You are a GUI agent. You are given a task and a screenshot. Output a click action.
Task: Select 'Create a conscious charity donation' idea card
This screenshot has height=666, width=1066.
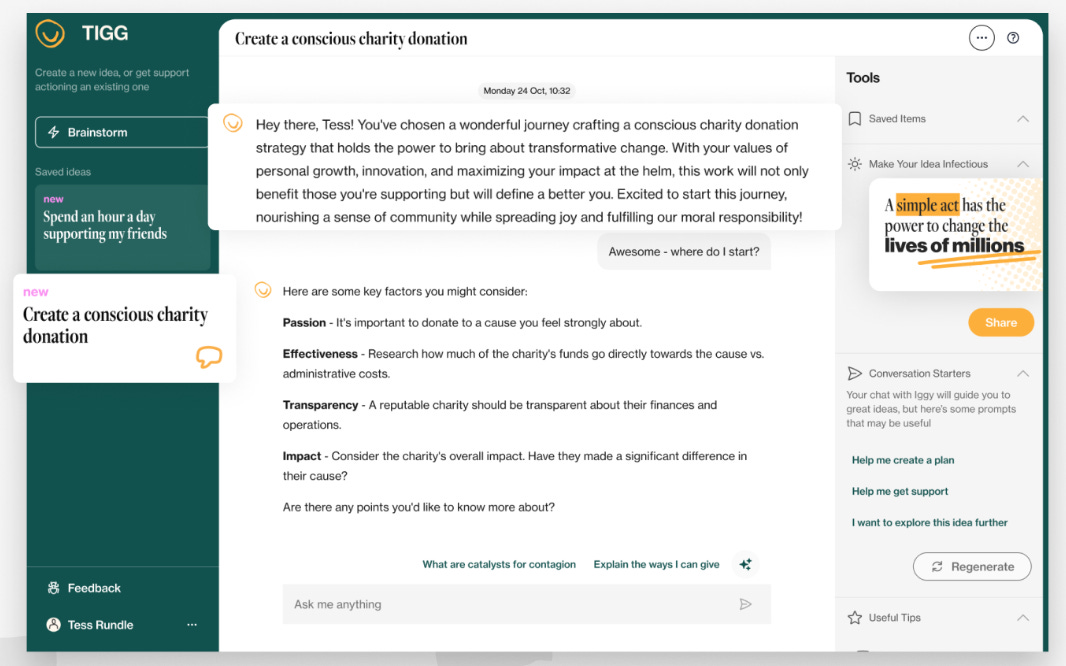tap(124, 328)
